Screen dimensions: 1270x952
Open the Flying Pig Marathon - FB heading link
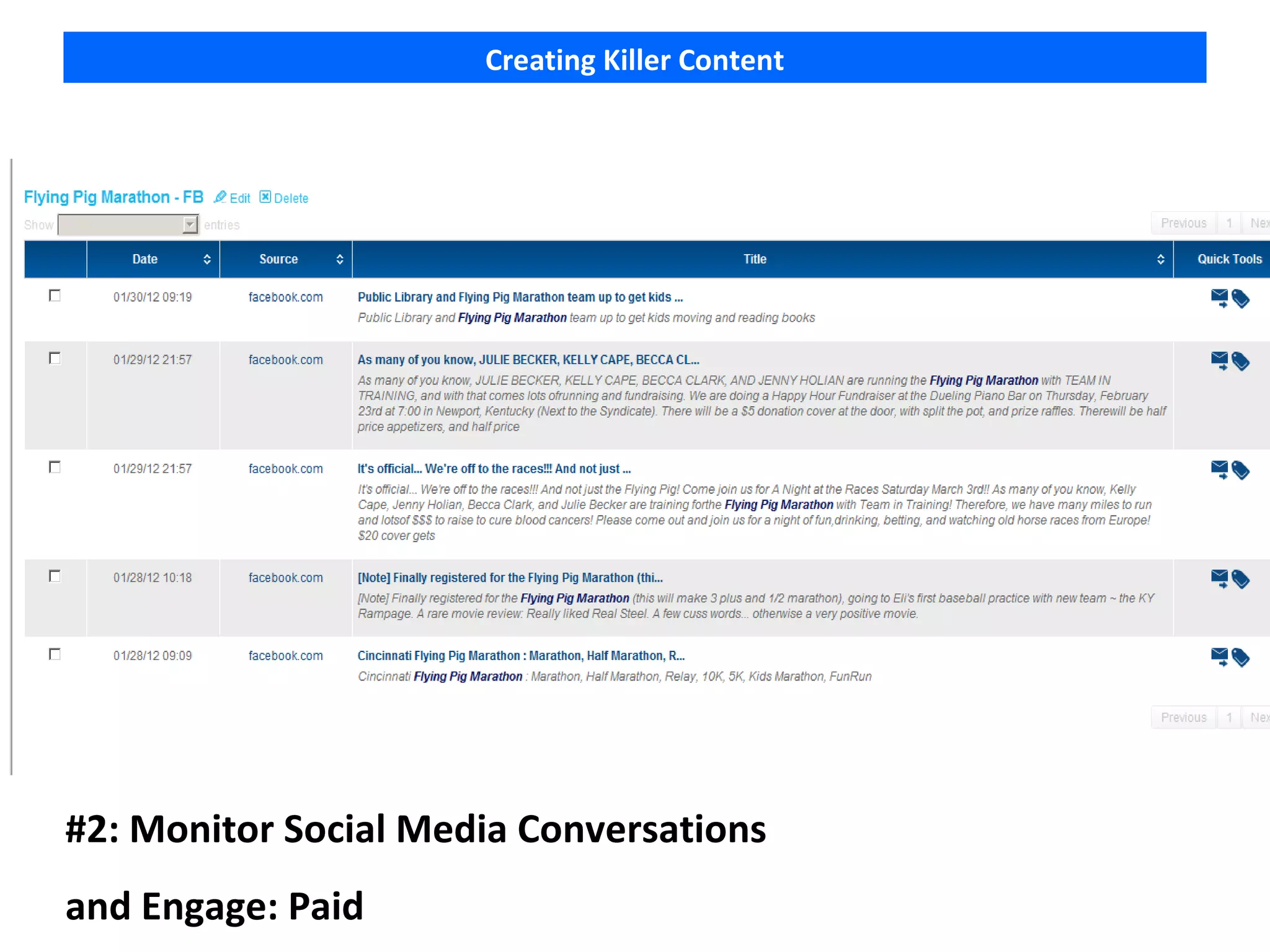(x=113, y=197)
